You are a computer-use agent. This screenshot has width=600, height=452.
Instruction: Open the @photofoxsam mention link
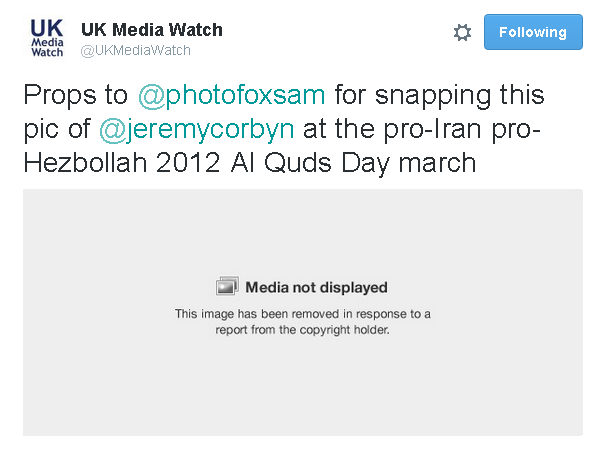coord(233,96)
